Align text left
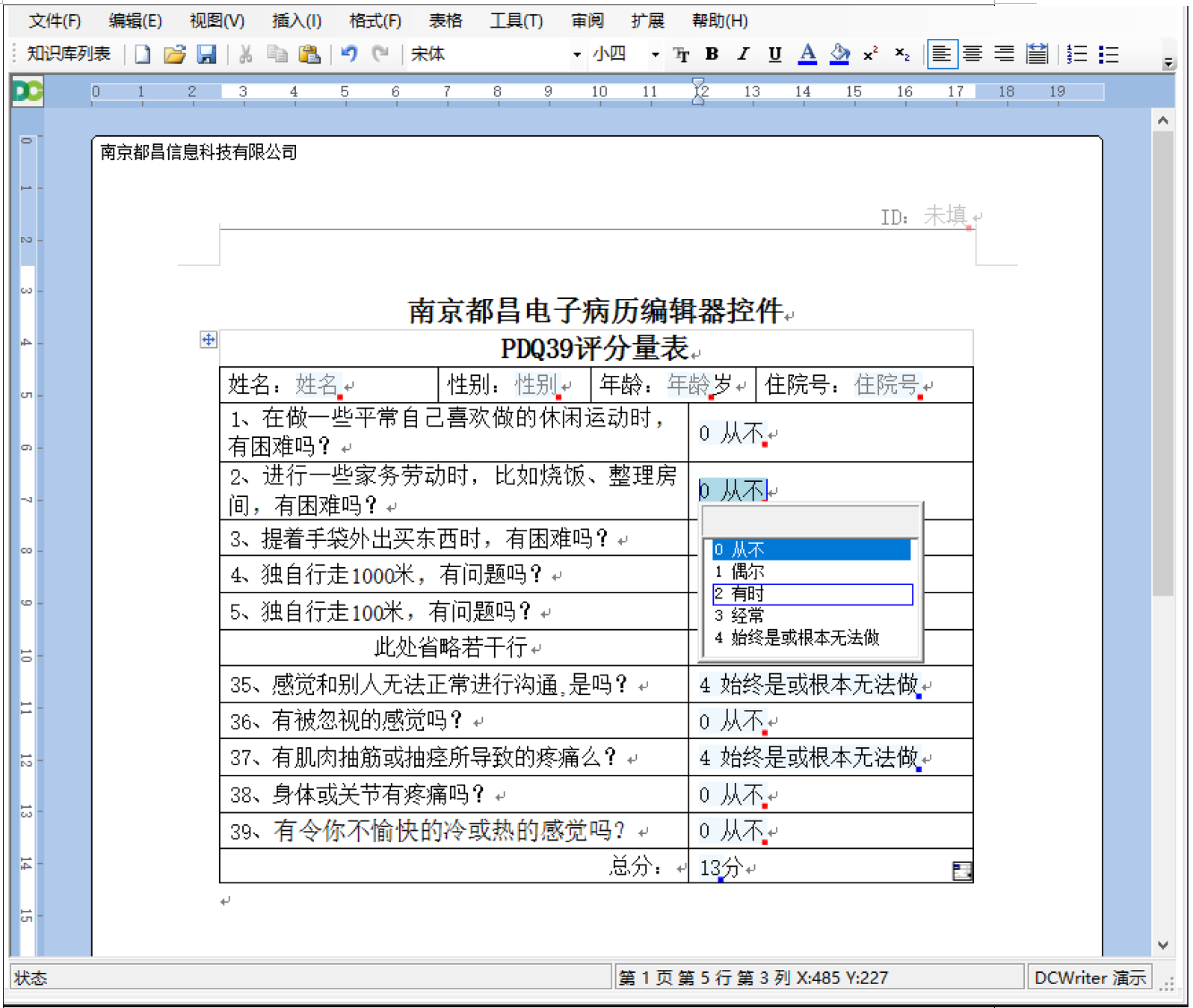Image resolution: width=1193 pixels, height=1008 pixels. tap(942, 55)
